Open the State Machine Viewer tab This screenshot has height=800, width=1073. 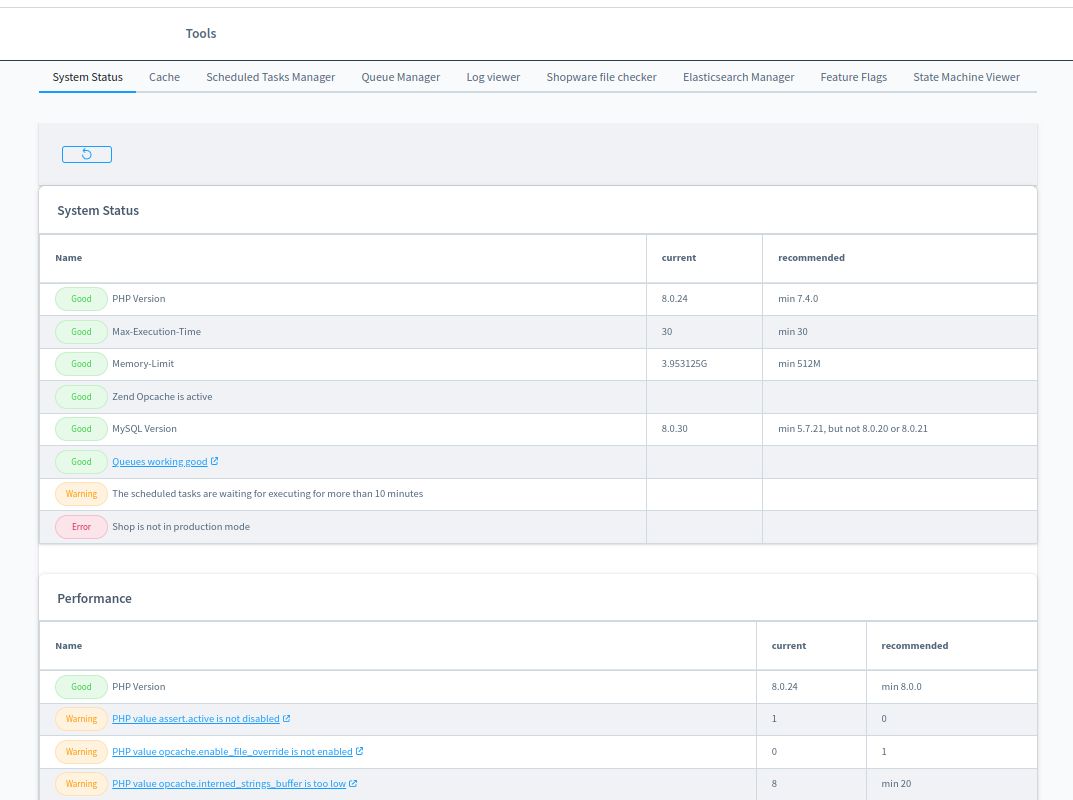click(x=966, y=77)
